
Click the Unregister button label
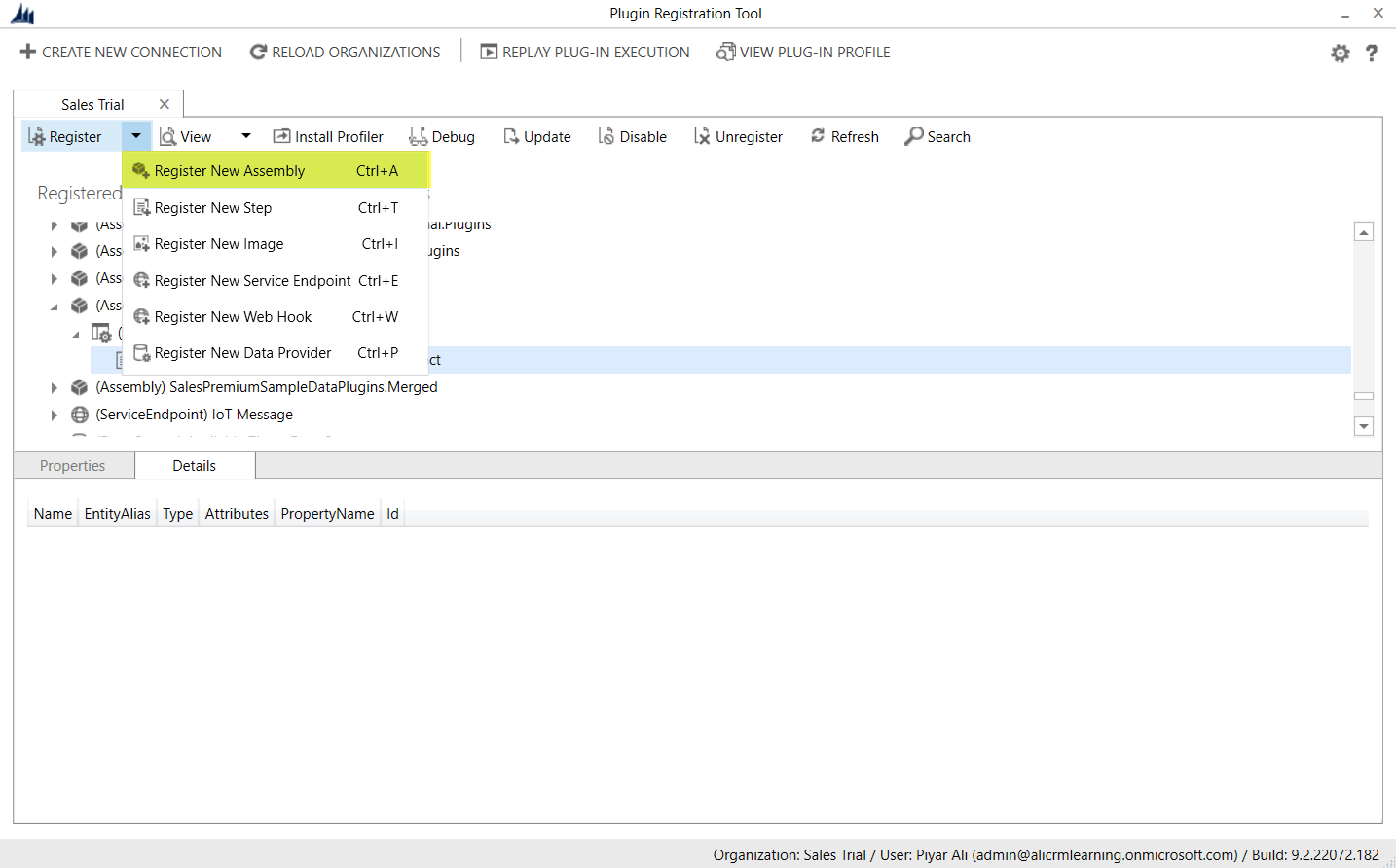(x=749, y=137)
